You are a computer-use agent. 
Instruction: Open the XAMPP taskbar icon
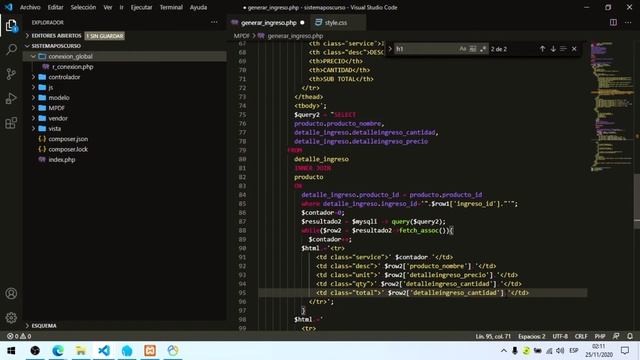[150, 350]
